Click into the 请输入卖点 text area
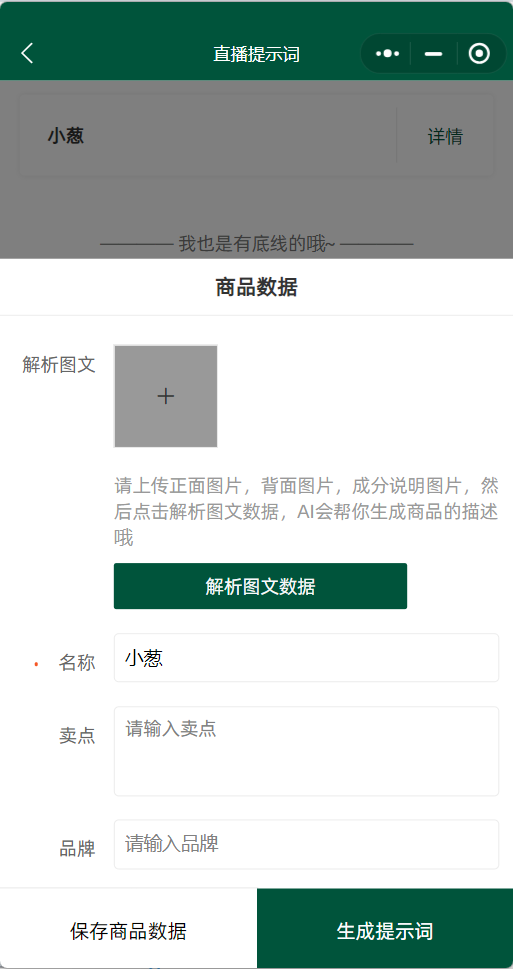Image resolution: width=513 pixels, height=969 pixels. coord(306,751)
